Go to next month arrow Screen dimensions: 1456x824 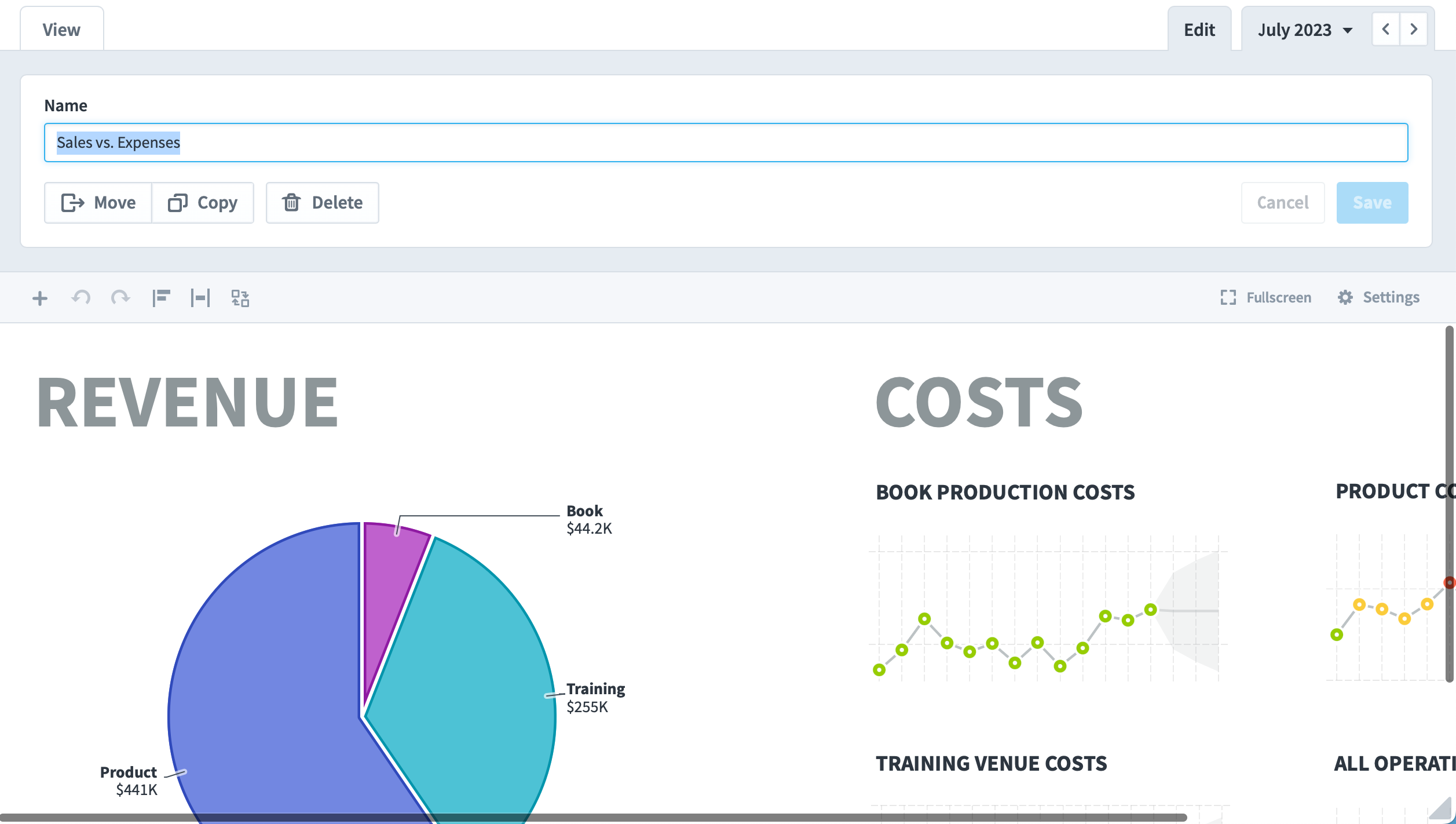pos(1414,29)
